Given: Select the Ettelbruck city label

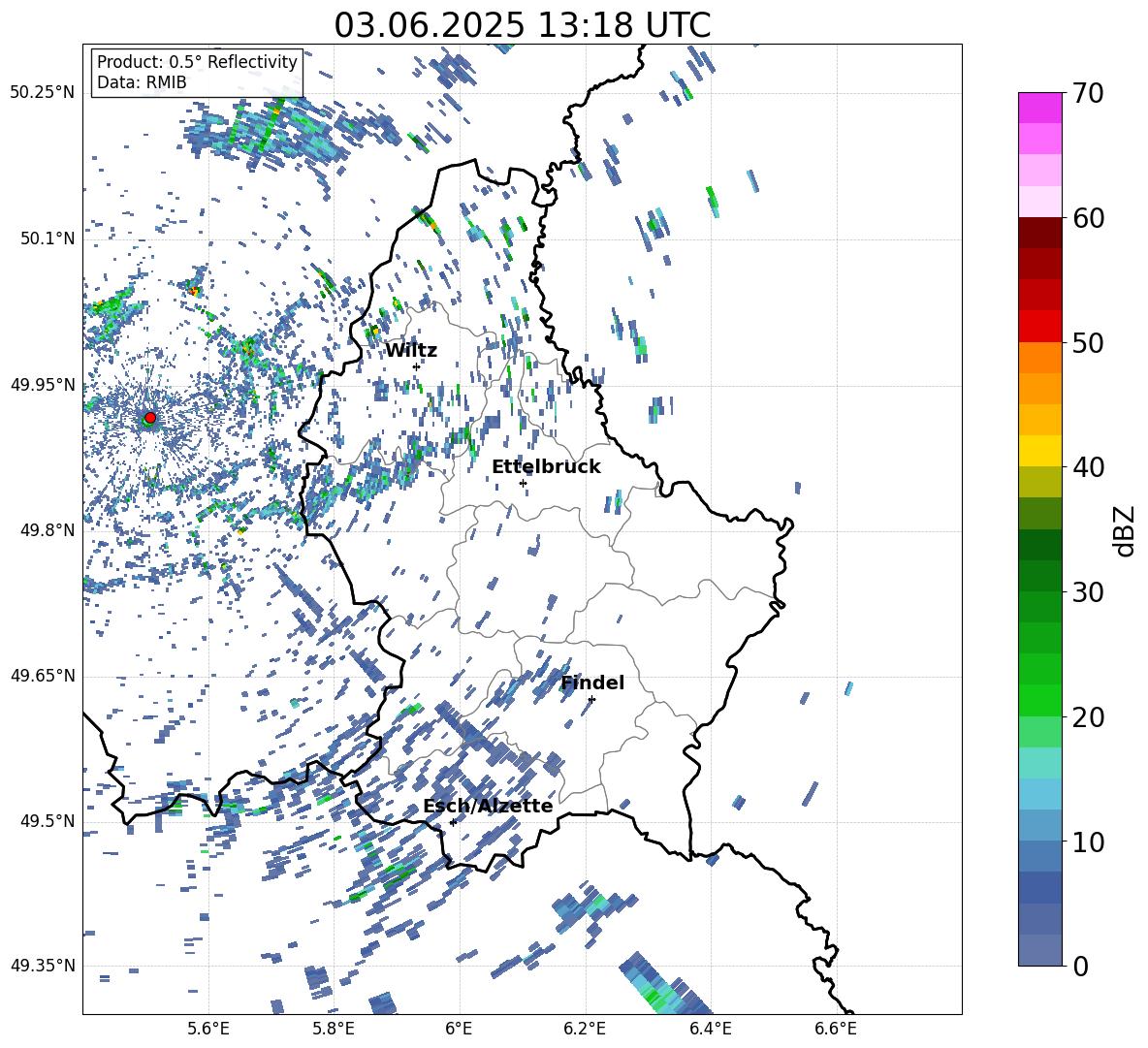Looking at the screenshot, I should click(546, 467).
